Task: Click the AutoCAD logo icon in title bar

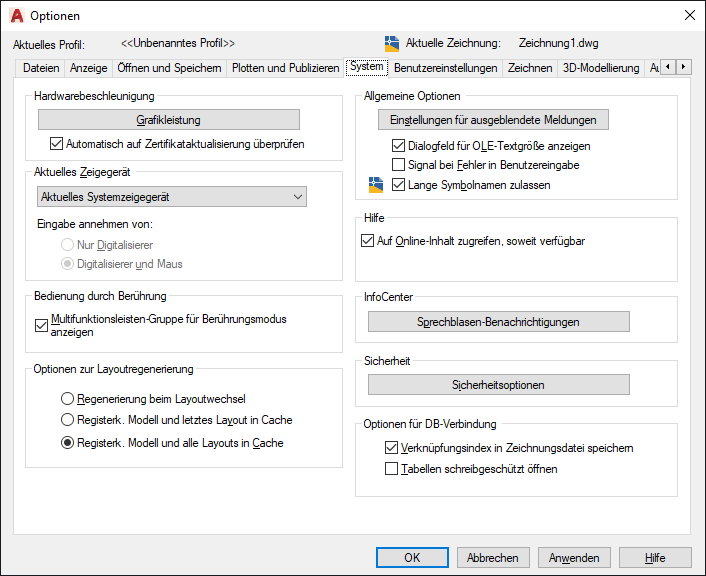Action: coord(16,15)
